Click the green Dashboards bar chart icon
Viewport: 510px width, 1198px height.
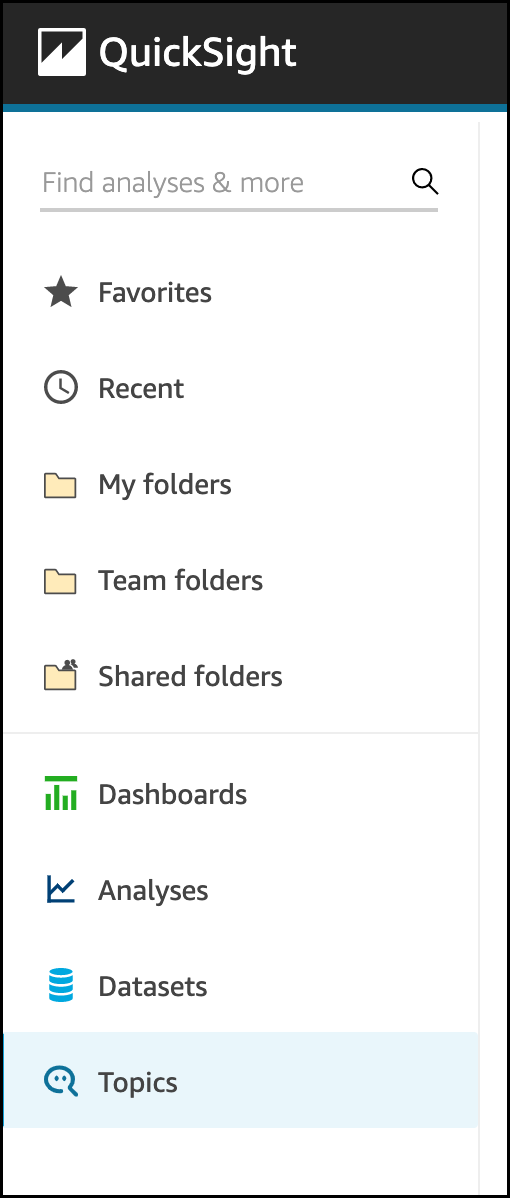[60, 794]
